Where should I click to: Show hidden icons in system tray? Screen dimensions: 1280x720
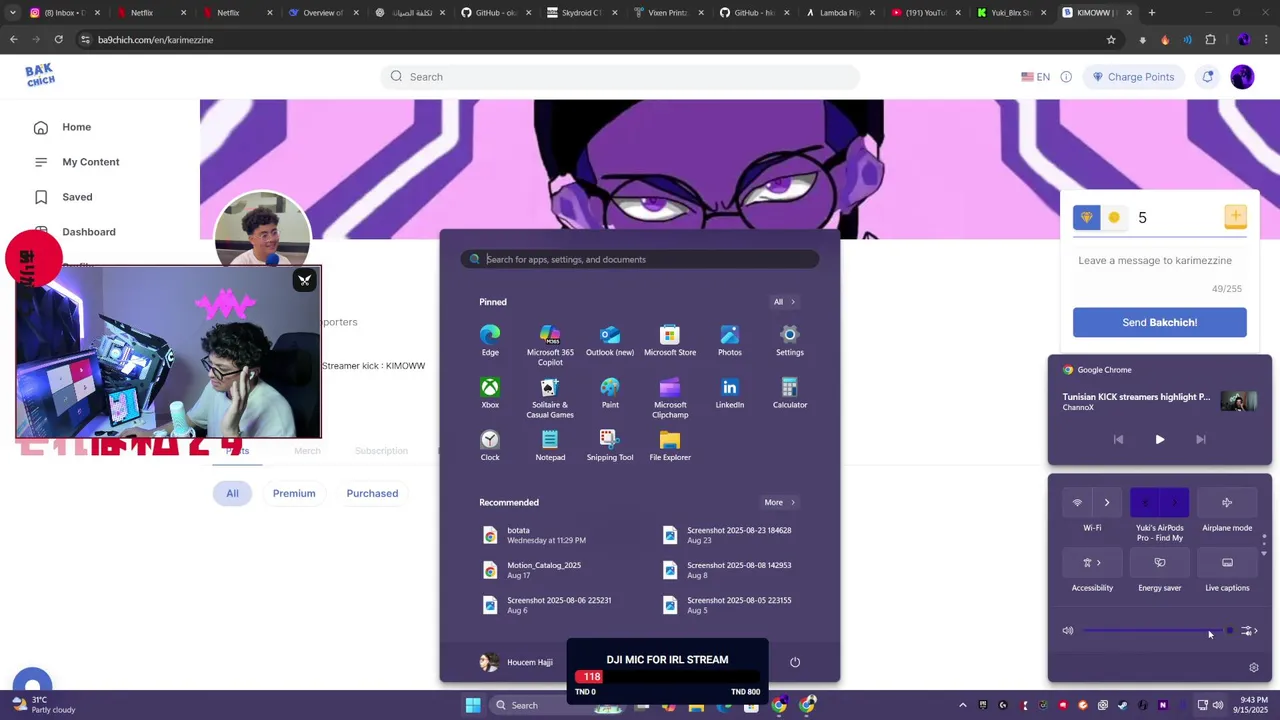[x=963, y=705]
